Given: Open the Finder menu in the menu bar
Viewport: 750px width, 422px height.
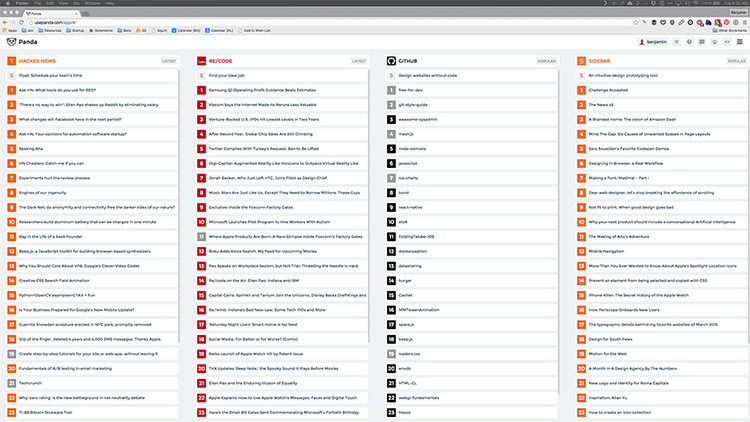Looking at the screenshot, I should (x=22, y=3).
